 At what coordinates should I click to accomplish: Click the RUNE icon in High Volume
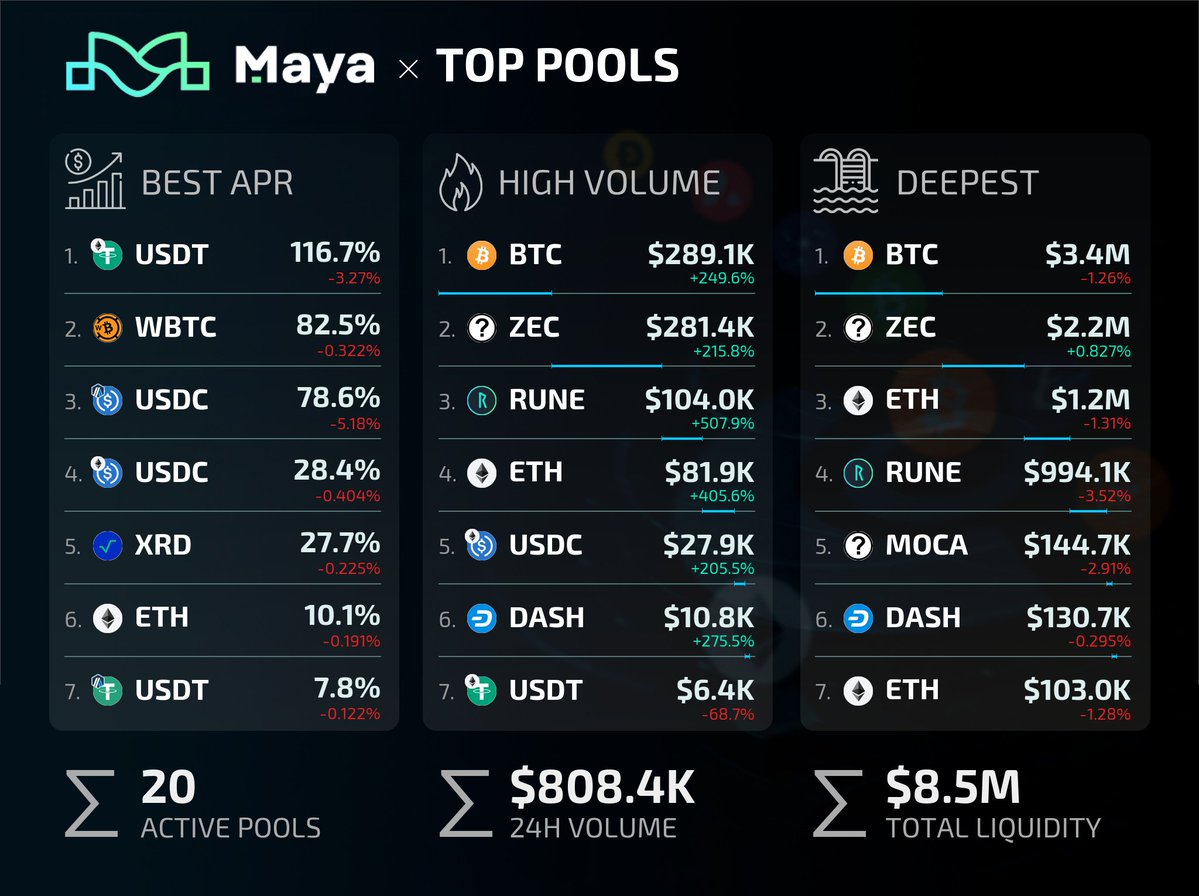[x=481, y=400]
